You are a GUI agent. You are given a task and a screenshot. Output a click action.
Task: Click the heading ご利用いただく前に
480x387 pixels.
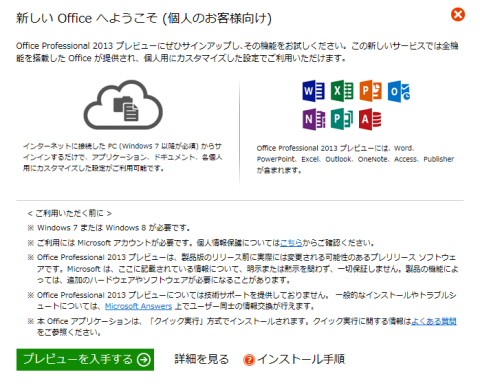click(70, 213)
